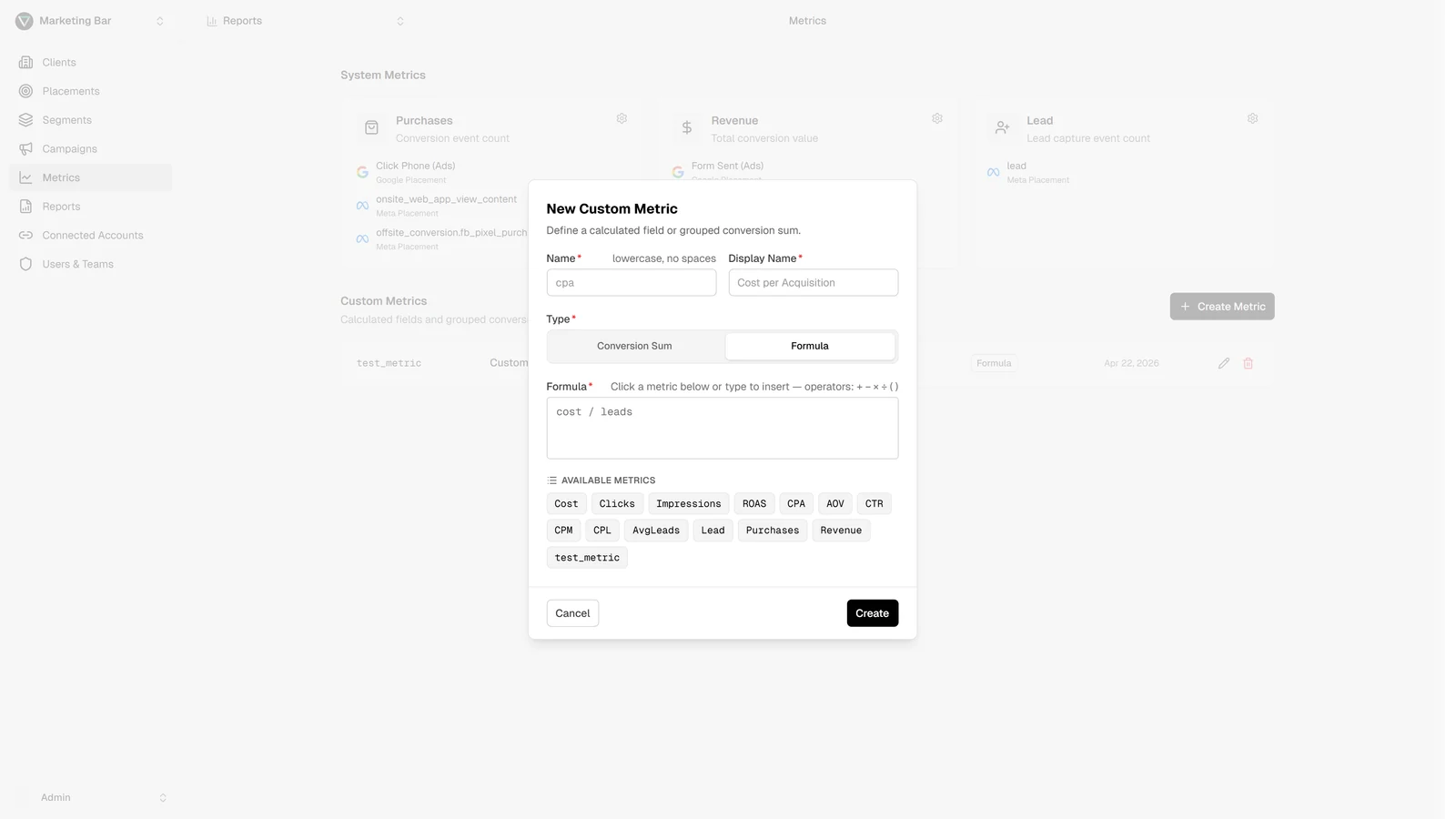Open the Campaigns megaphone icon

click(x=25, y=149)
